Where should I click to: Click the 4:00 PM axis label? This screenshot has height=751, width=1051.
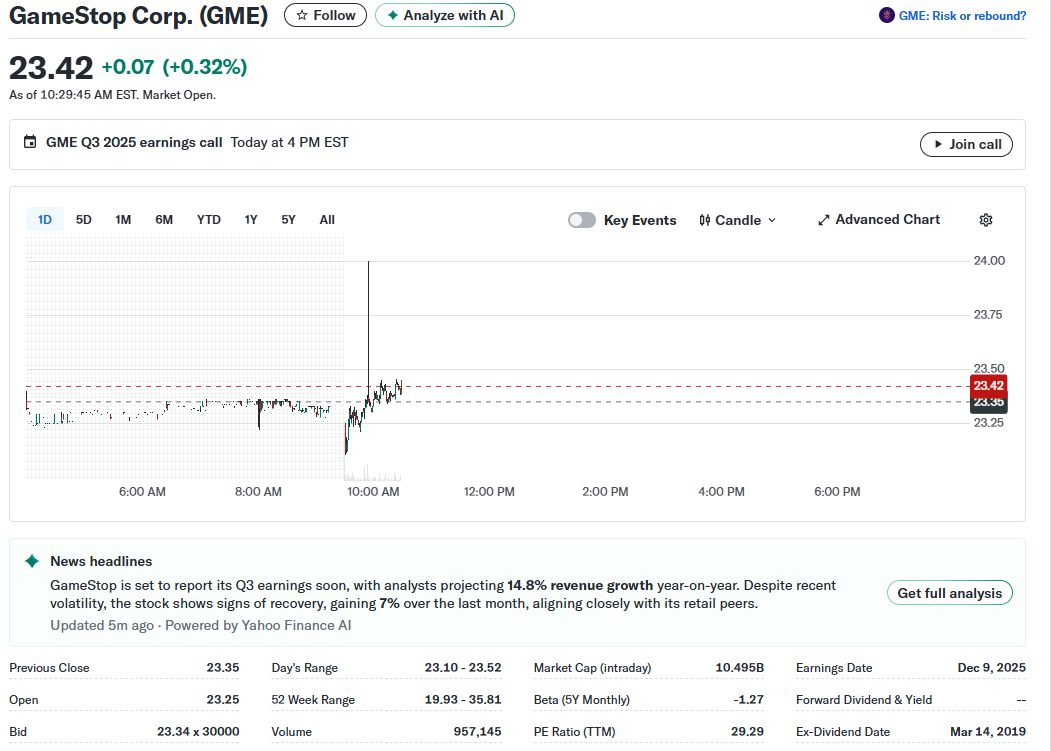tap(721, 492)
